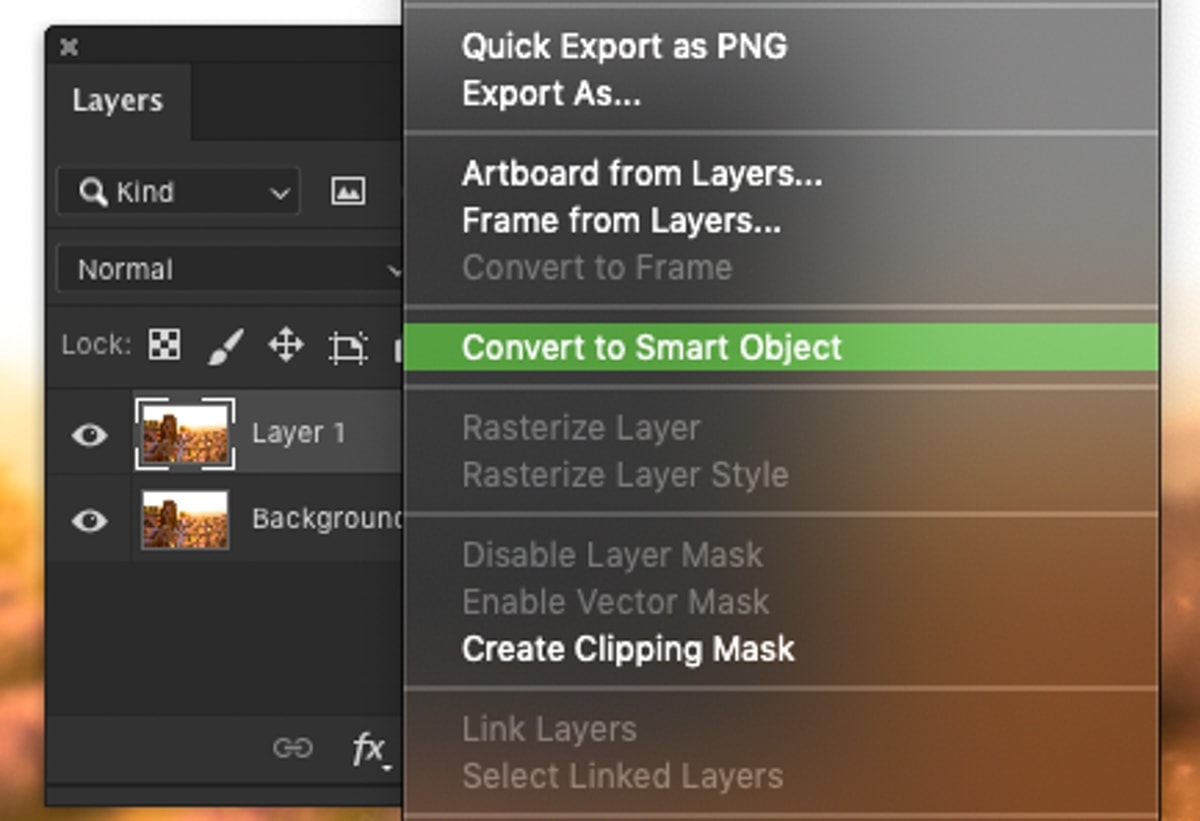Choose Frame from Layers... option
The height and width of the screenshot is (821, 1200).
[621, 221]
